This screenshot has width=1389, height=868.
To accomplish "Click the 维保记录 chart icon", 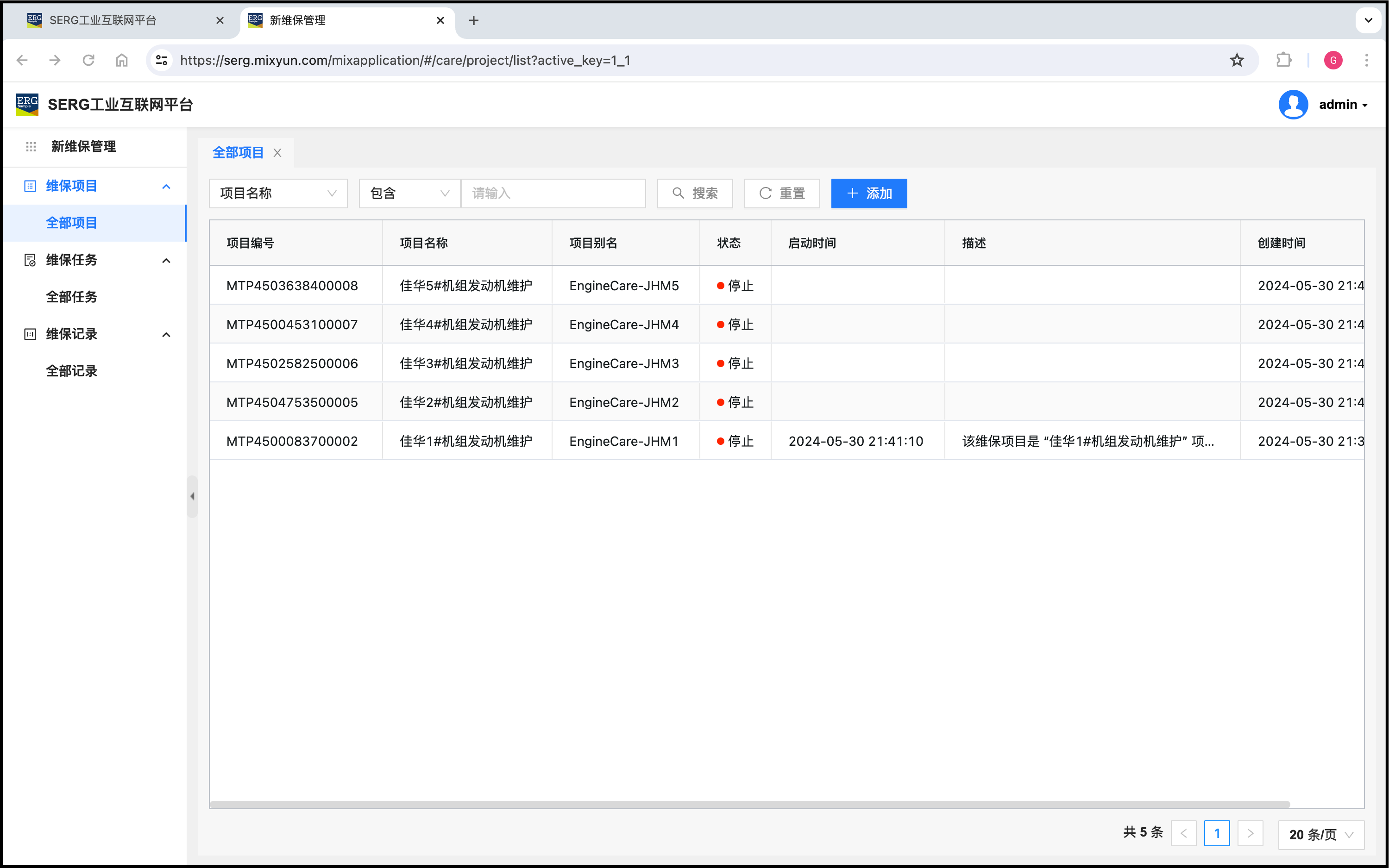I will (x=30, y=334).
